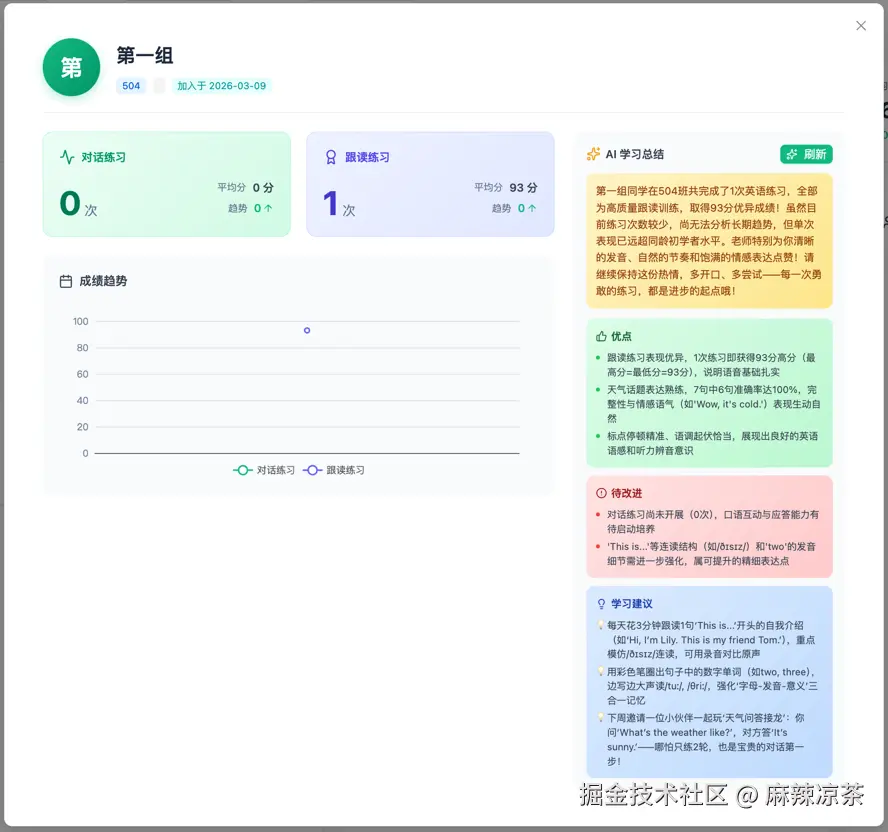Click the 加入于 2026-03-09 date label

click(221, 86)
